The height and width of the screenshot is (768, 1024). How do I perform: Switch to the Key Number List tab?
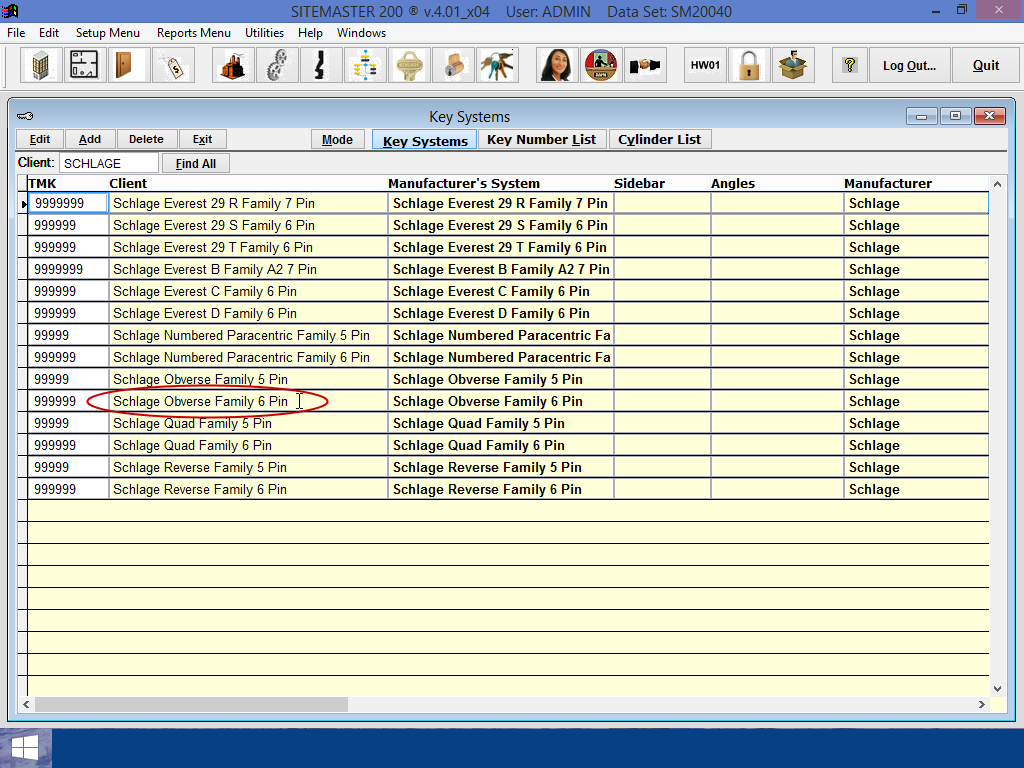coord(541,139)
